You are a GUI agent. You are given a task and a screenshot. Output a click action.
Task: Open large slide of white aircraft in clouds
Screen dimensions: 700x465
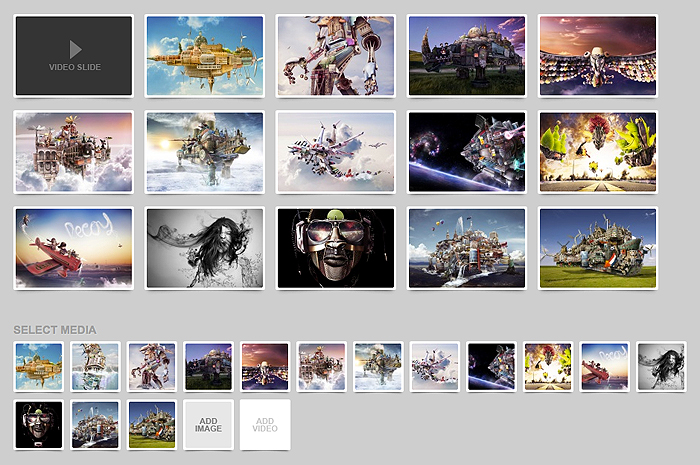pos(336,152)
